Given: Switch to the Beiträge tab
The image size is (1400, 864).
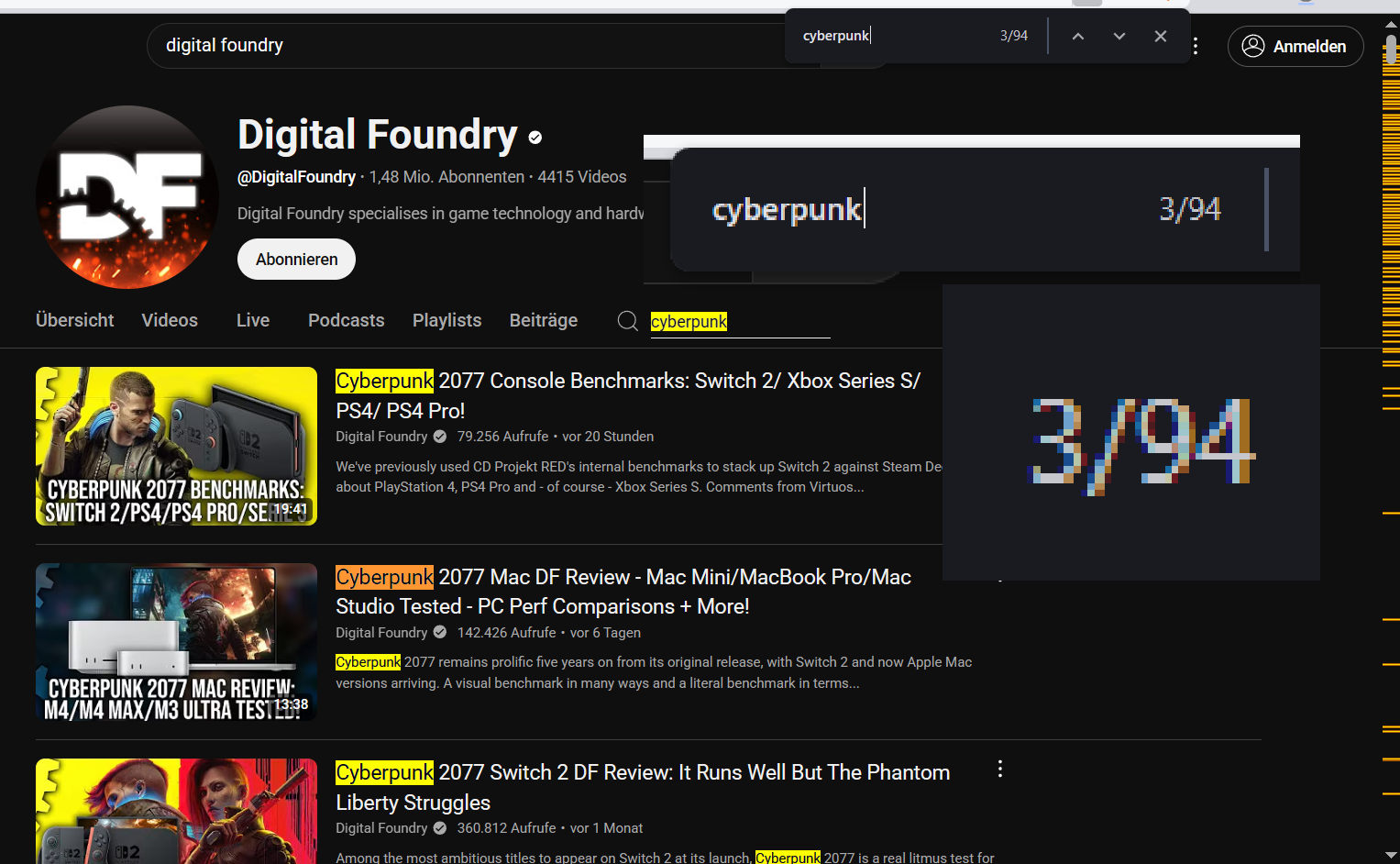Looking at the screenshot, I should [x=544, y=320].
